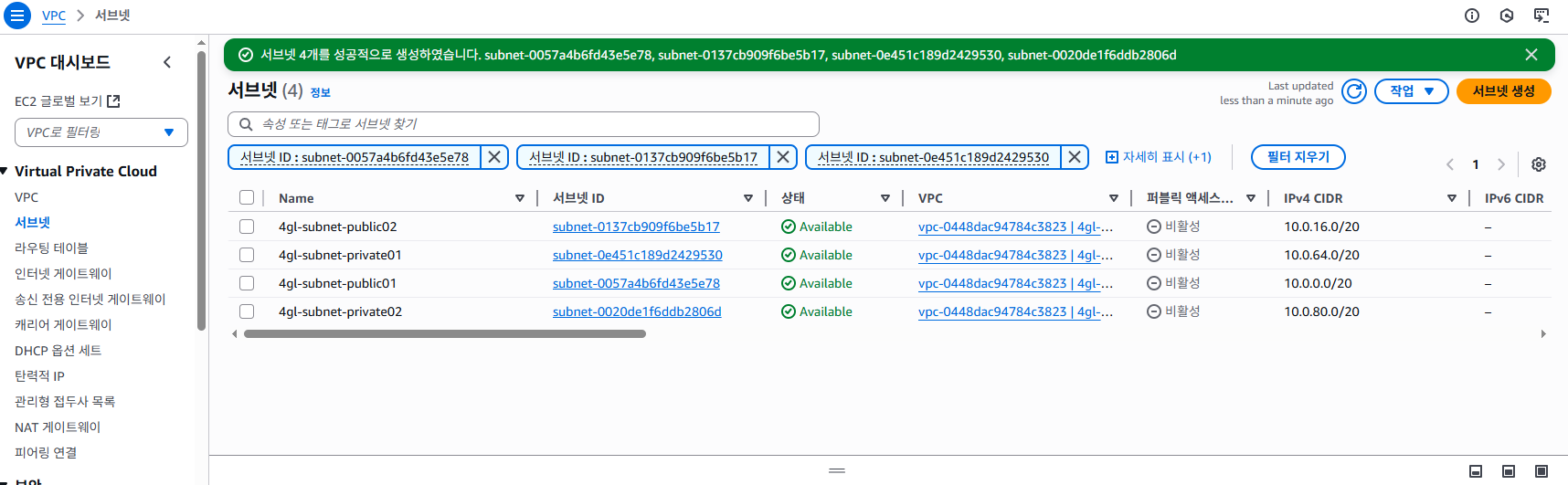Sort by Name column arrow

tap(519, 198)
